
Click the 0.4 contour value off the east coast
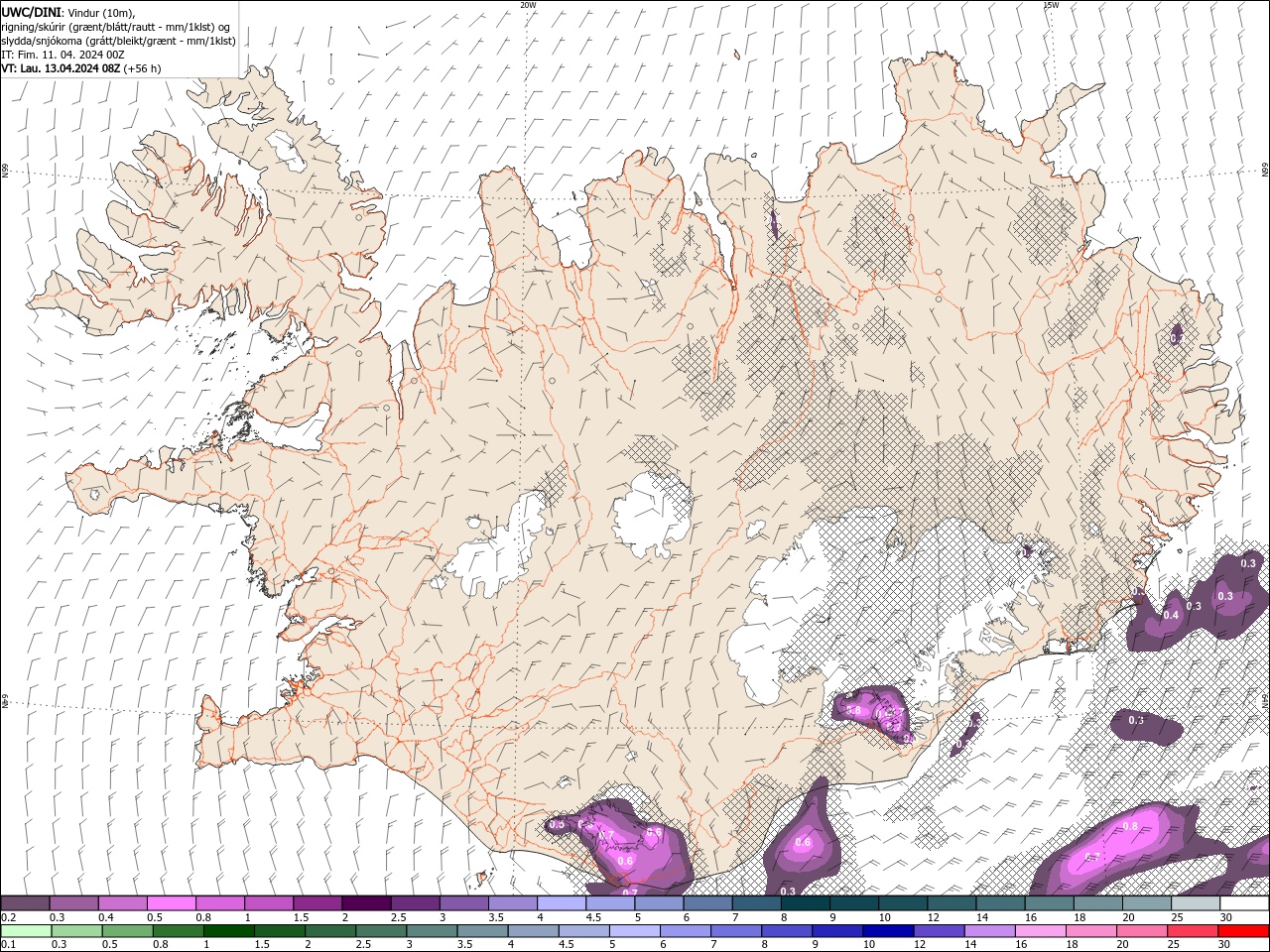pos(1171,615)
